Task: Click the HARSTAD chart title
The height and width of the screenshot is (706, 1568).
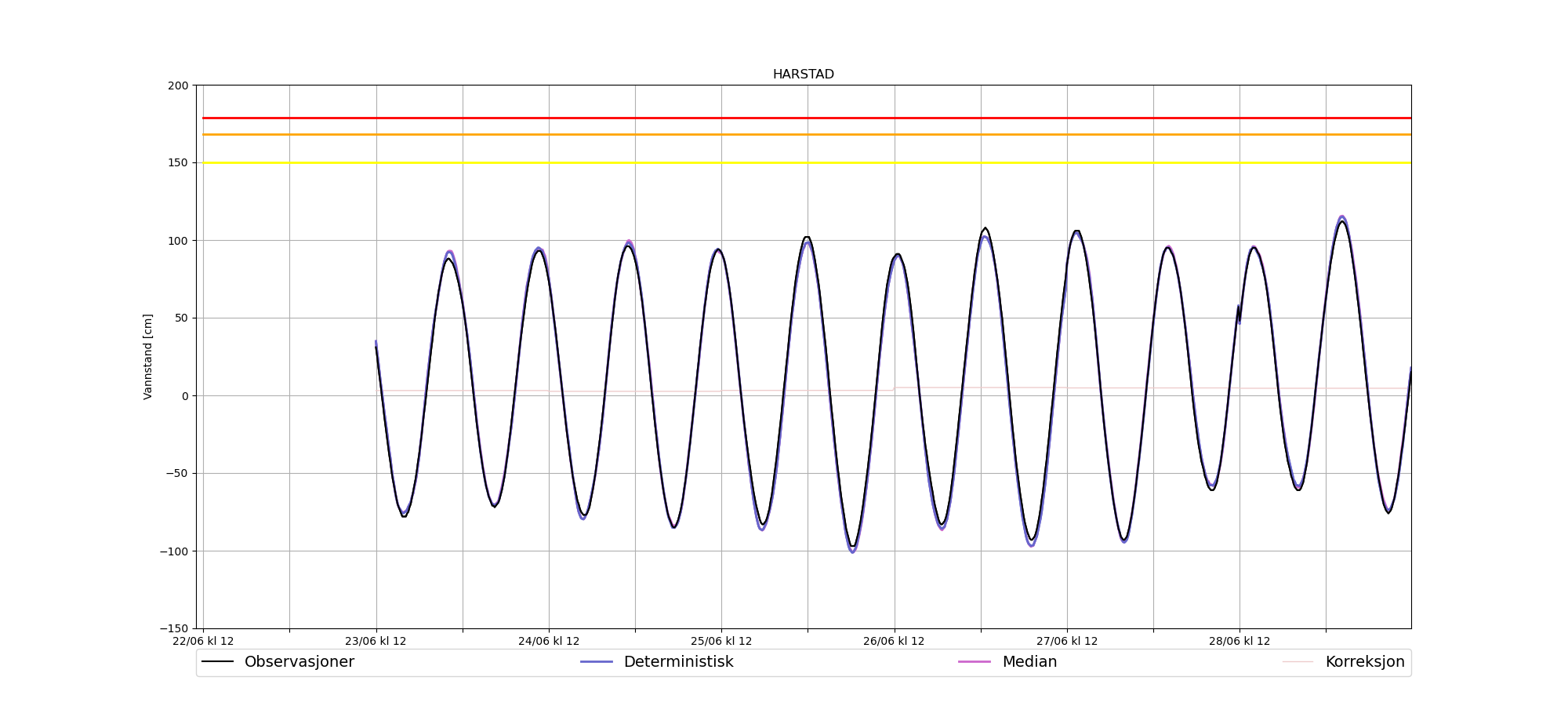Action: 803,75
